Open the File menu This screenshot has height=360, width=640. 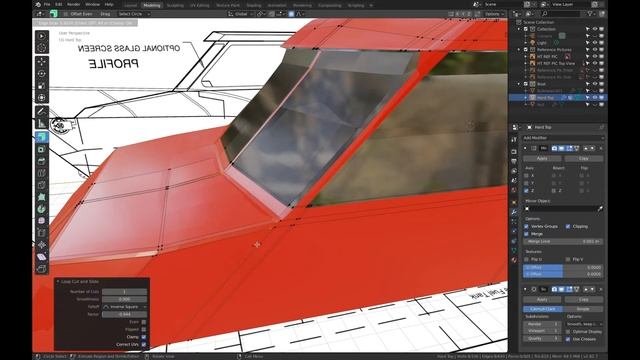click(x=47, y=4)
